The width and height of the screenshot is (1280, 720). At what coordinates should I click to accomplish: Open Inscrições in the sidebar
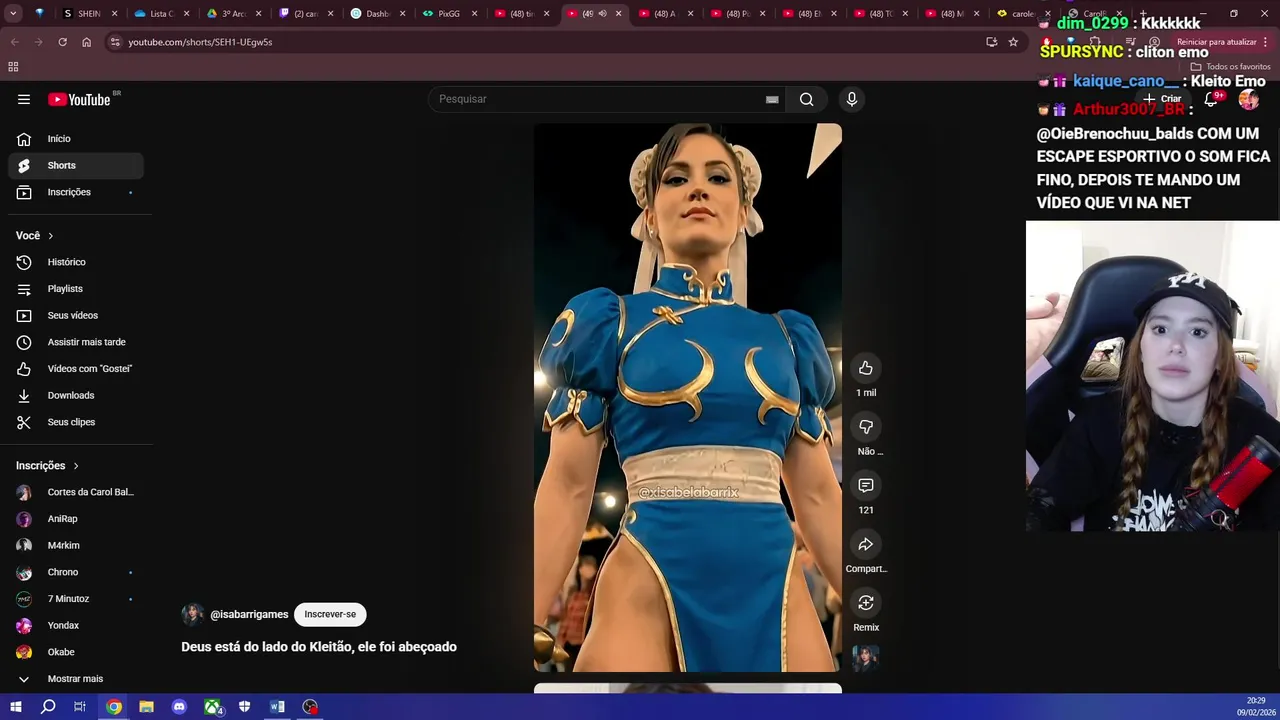tap(76, 192)
